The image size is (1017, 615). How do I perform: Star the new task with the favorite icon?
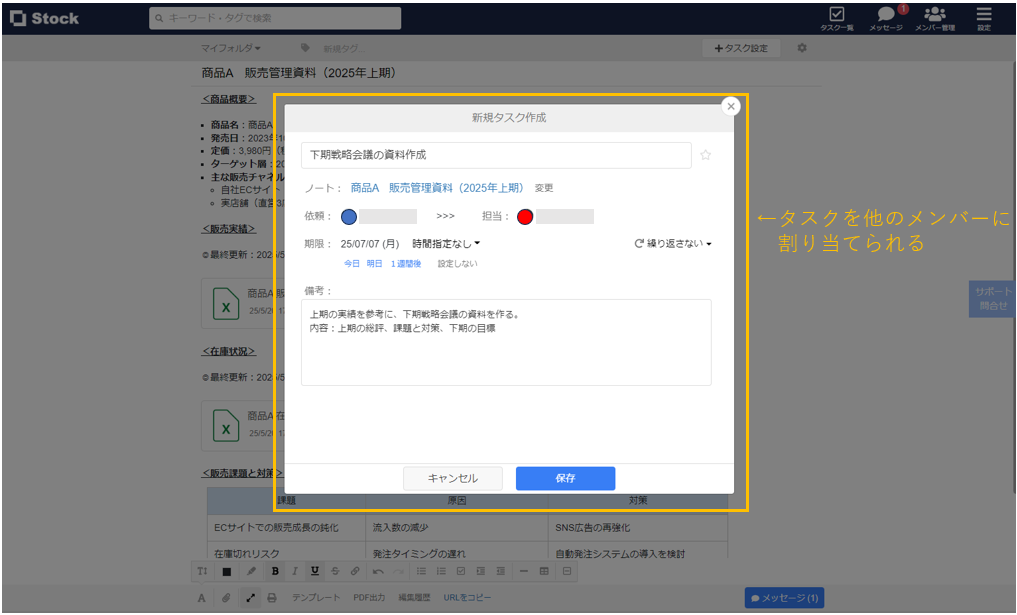[706, 155]
